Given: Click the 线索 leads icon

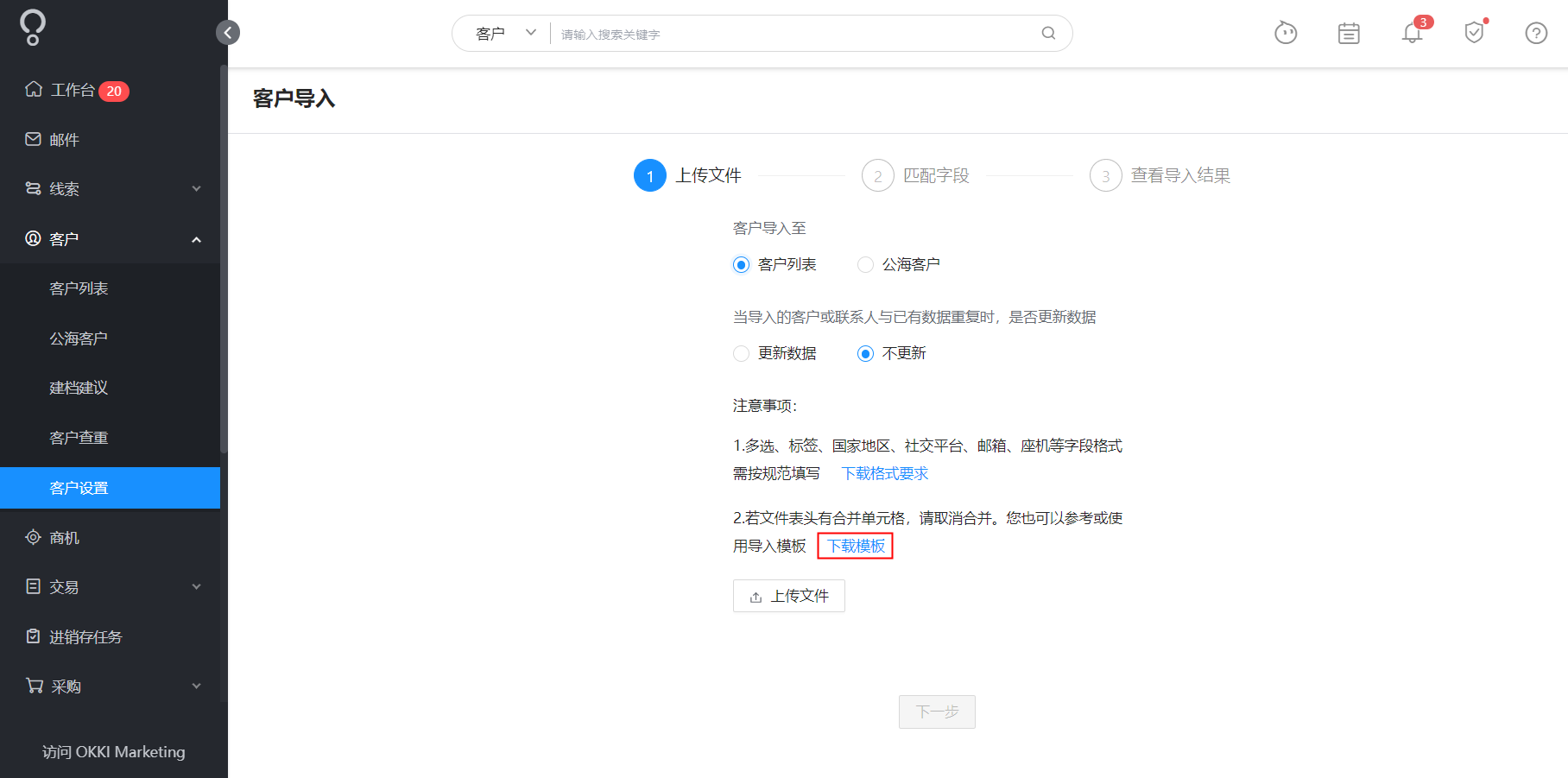Looking at the screenshot, I should pos(34,188).
